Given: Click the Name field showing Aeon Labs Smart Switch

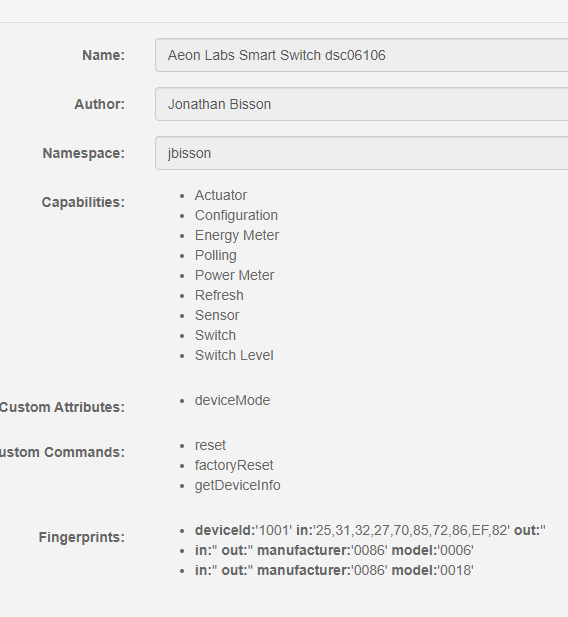Looking at the screenshot, I should (x=362, y=55).
